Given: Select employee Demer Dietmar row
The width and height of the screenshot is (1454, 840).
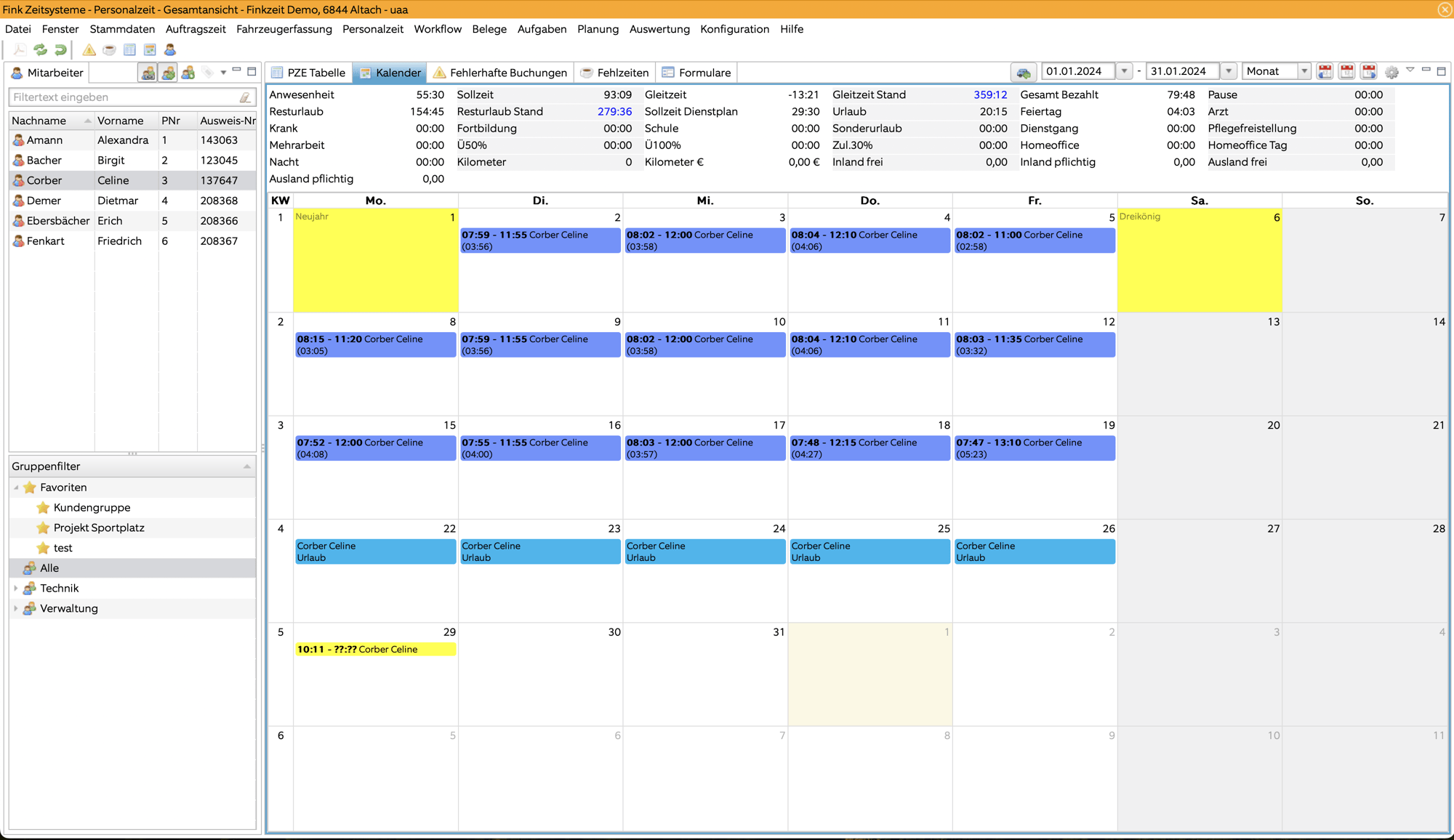Looking at the screenshot, I should (x=132, y=201).
